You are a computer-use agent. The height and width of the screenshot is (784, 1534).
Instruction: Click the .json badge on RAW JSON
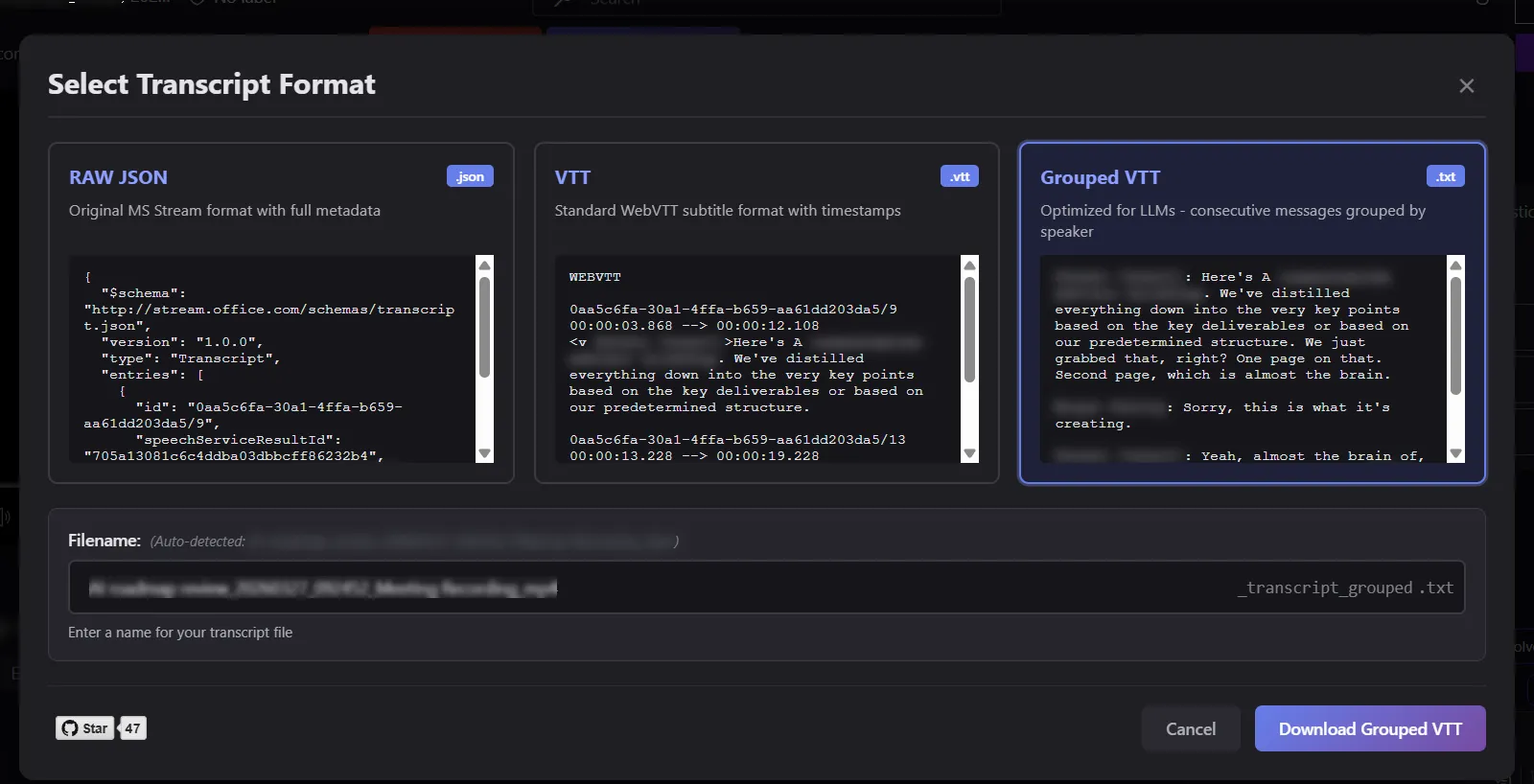470,176
